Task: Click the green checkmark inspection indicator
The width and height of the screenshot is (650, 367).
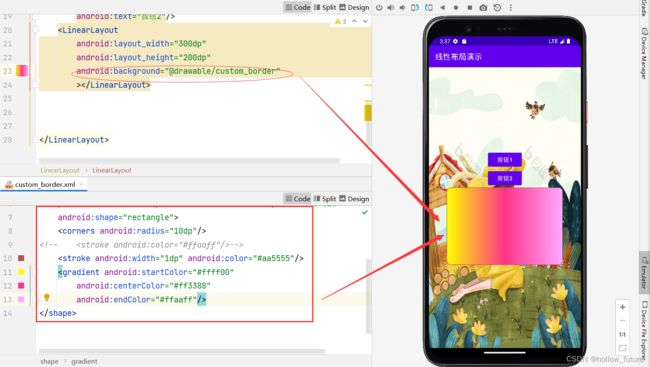Action: 364,212
